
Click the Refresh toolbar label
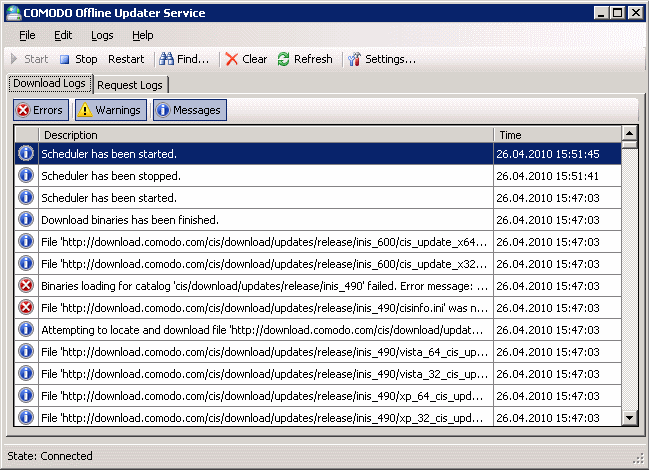[313, 59]
